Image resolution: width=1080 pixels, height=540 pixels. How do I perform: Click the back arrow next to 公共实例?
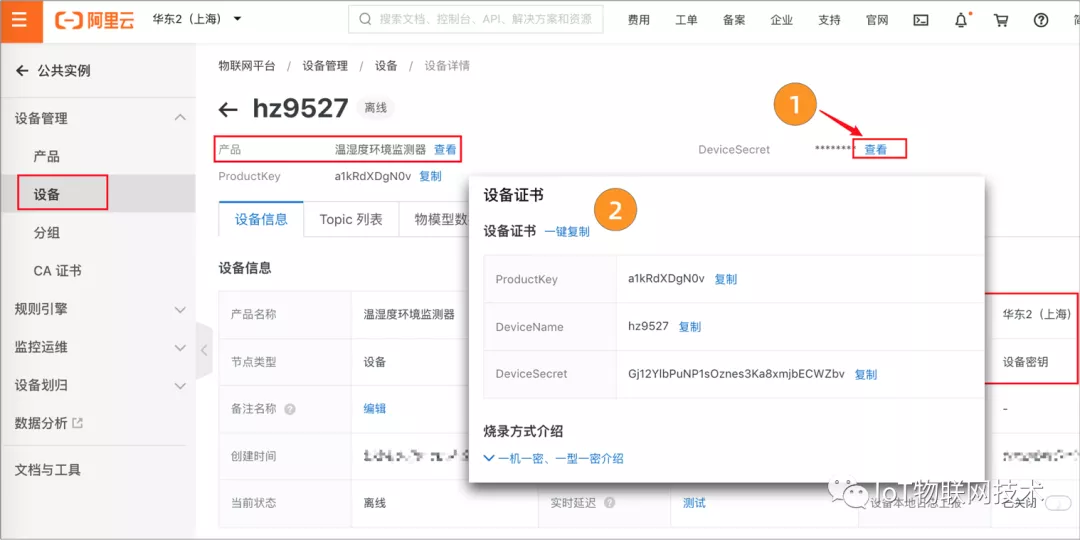pyautogui.click(x=22, y=70)
